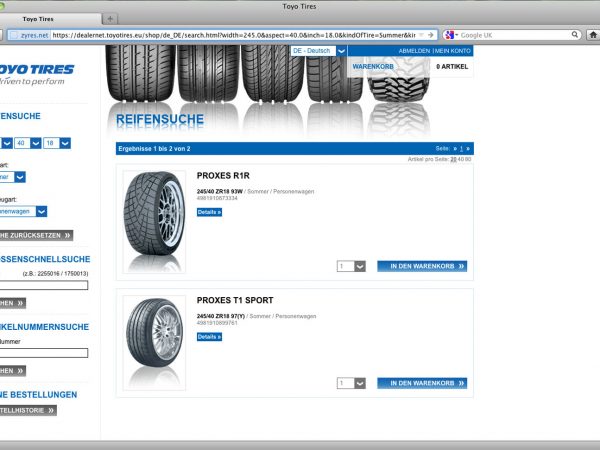Reset search with Suche zurücksetzen button
The image size is (600, 450).
click(x=36, y=235)
